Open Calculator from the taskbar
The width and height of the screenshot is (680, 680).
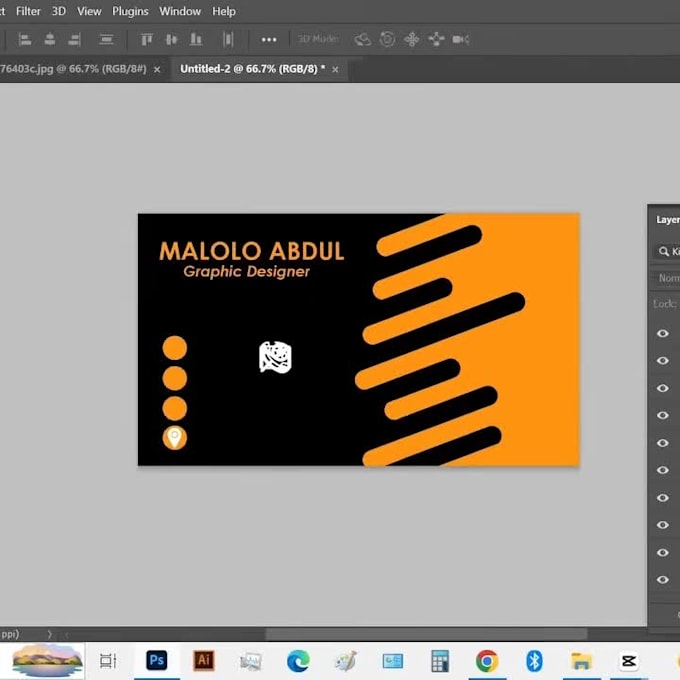tap(440, 661)
